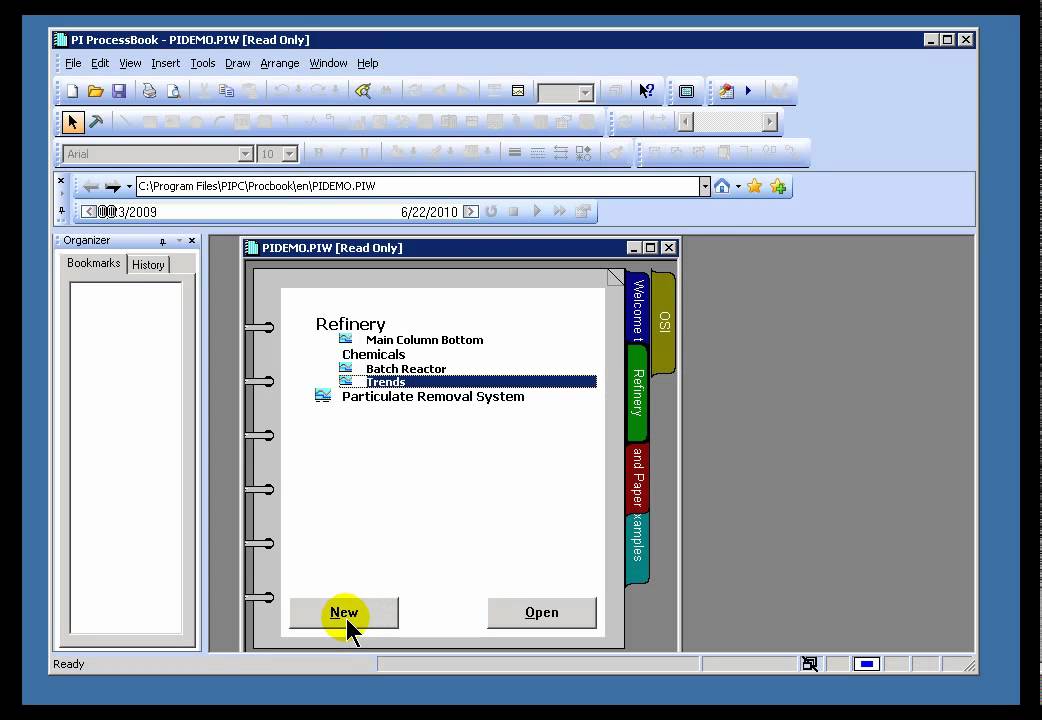This screenshot has height=720, width=1042.
Task: Close the Organizer panel
Action: (192, 240)
